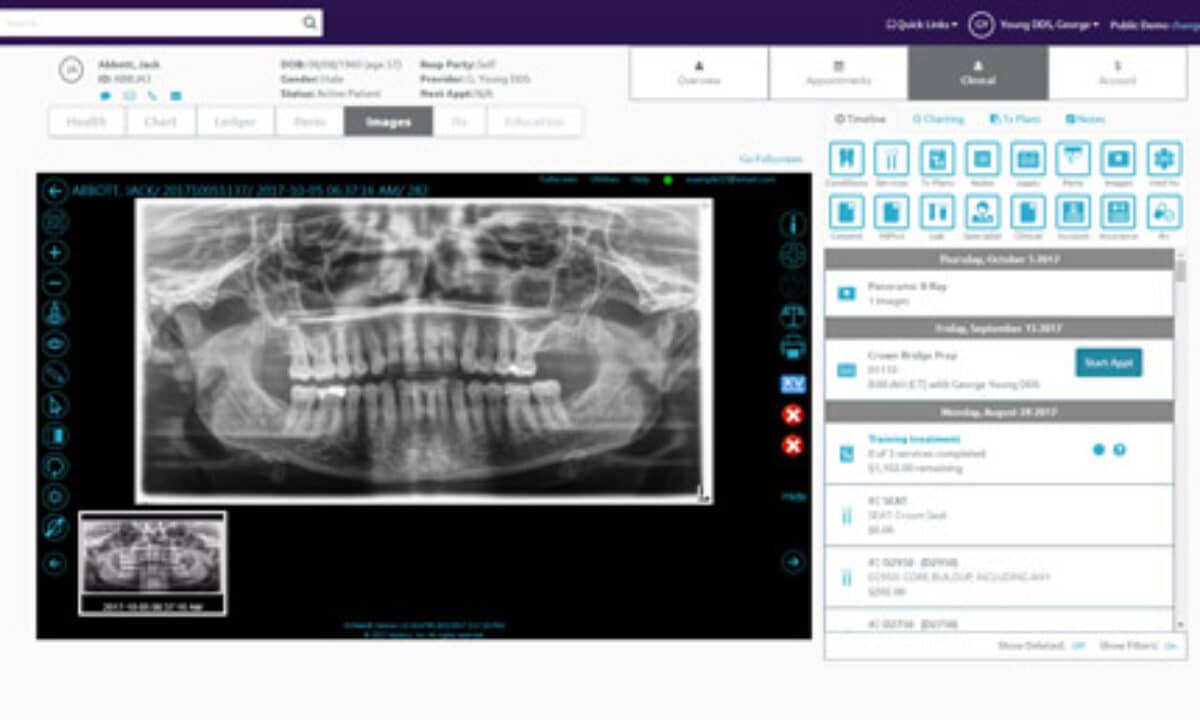The height and width of the screenshot is (720, 1200).
Task: Switch to the Charting sub-tab
Action: 938,119
